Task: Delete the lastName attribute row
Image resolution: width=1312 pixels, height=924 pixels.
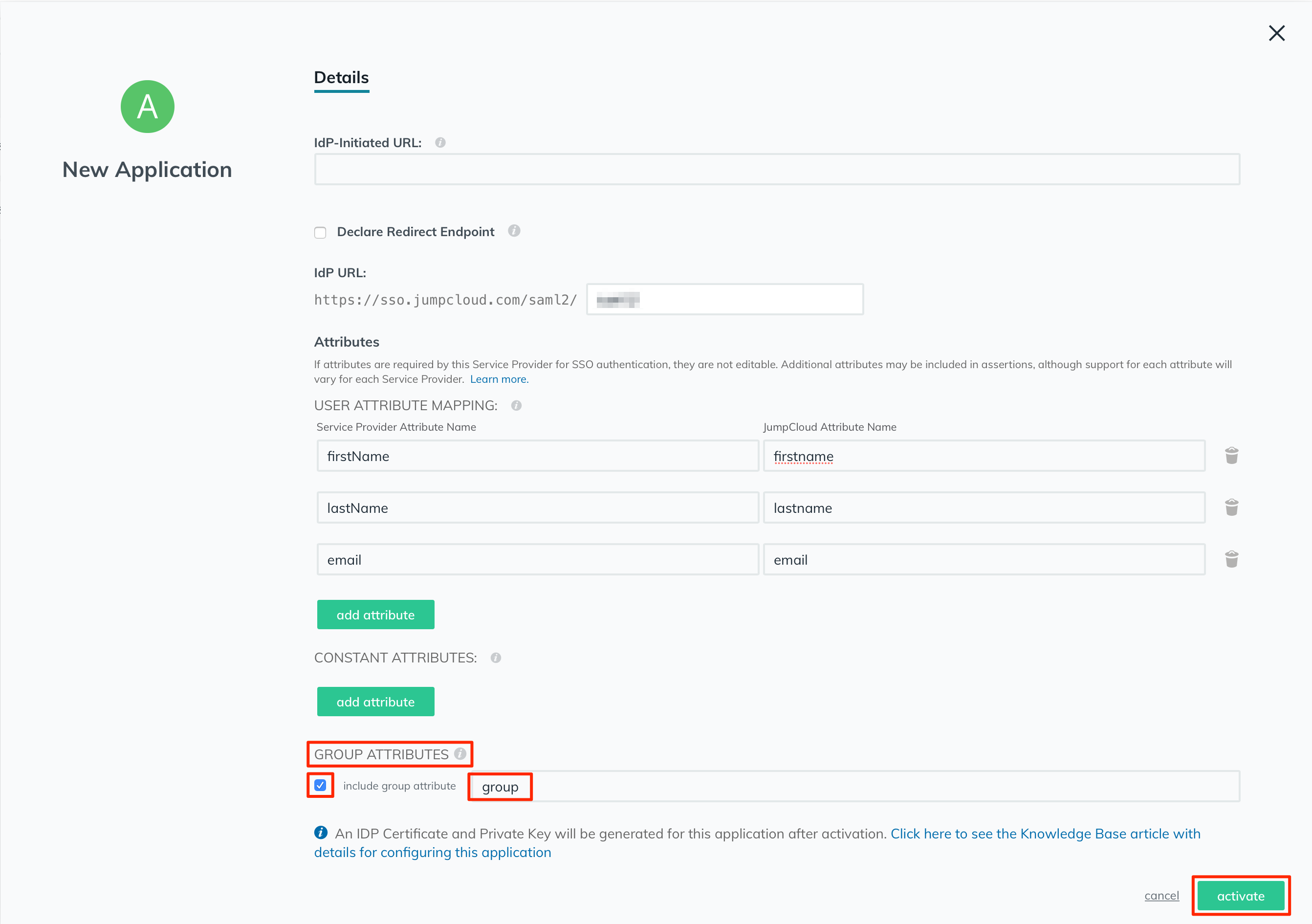Action: 1231,507
